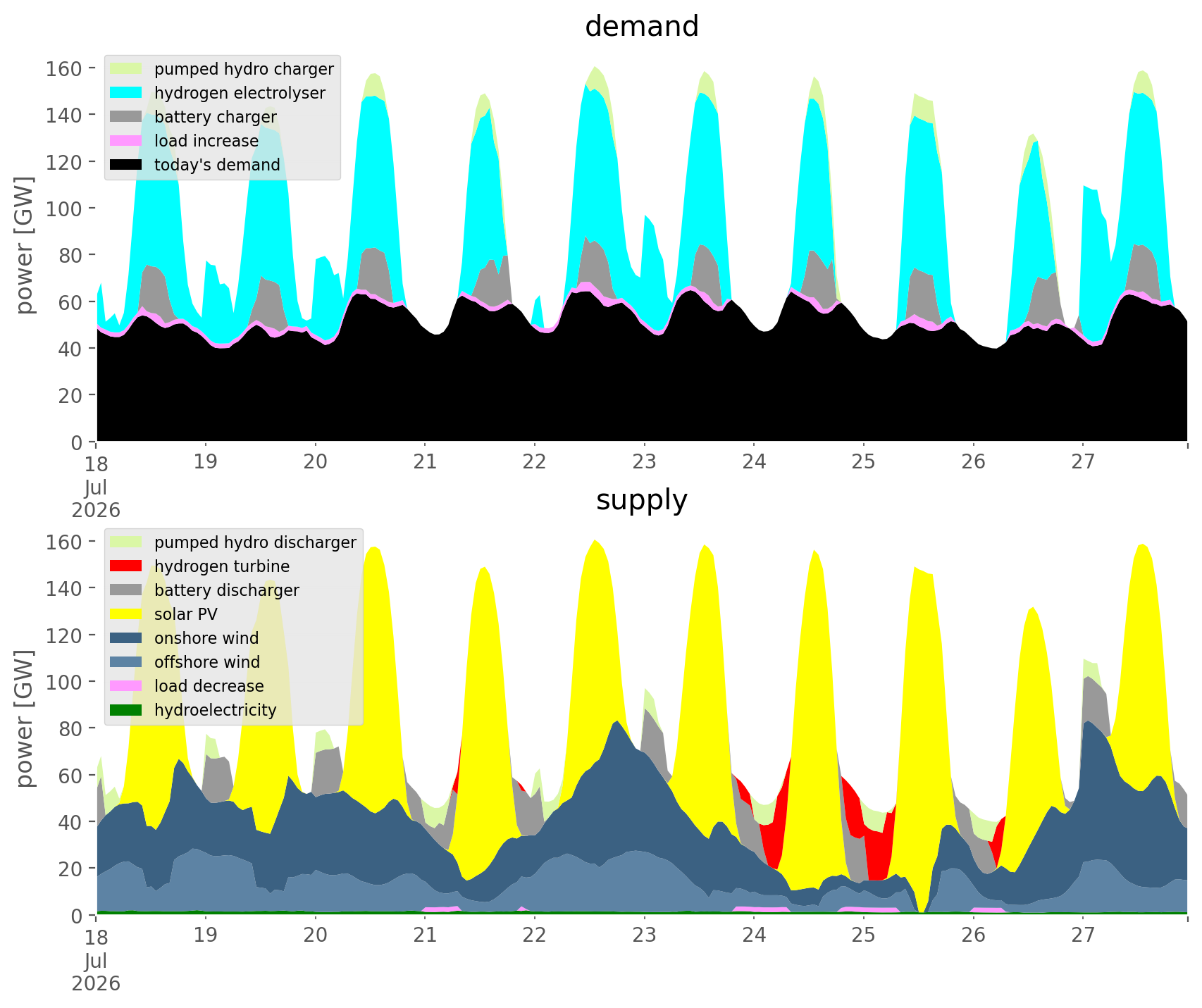Viewport: 1202px width, 1008px height.
Task: Click the load decrease pink legend swatch
Action: [127, 686]
